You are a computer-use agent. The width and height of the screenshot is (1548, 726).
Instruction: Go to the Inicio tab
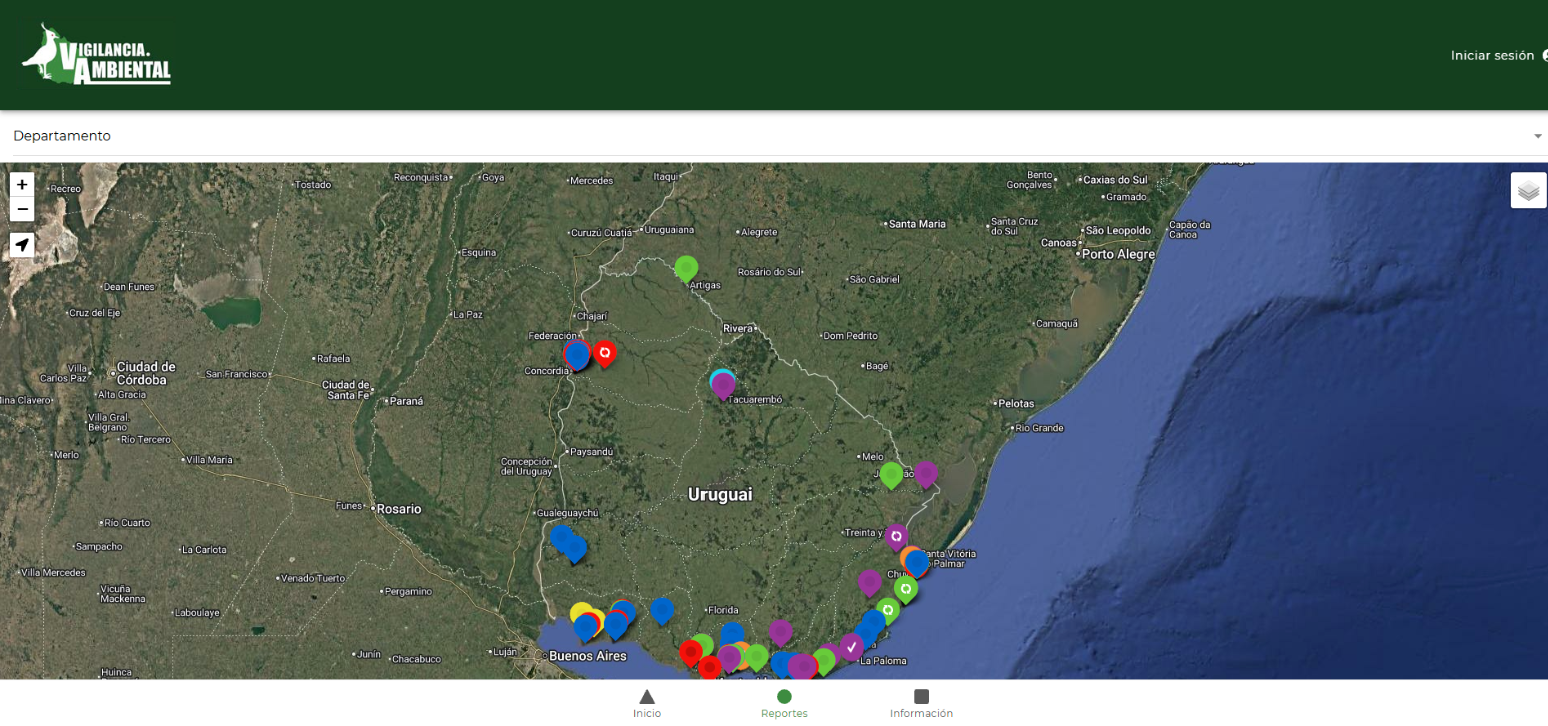647,704
